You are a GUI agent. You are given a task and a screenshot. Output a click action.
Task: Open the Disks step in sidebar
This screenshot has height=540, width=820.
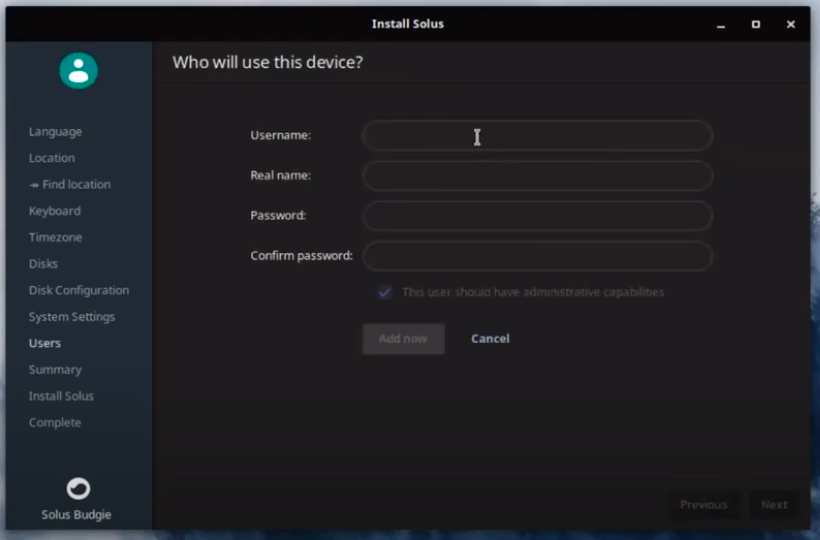43,264
